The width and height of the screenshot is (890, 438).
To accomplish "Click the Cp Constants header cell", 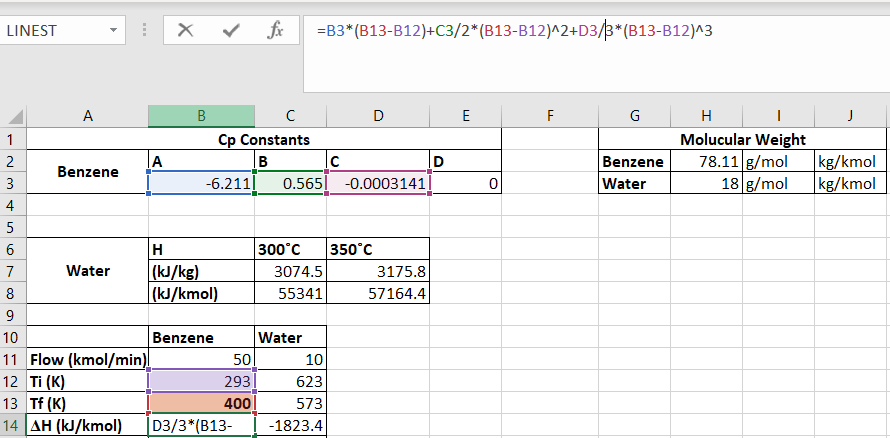I will (263, 139).
